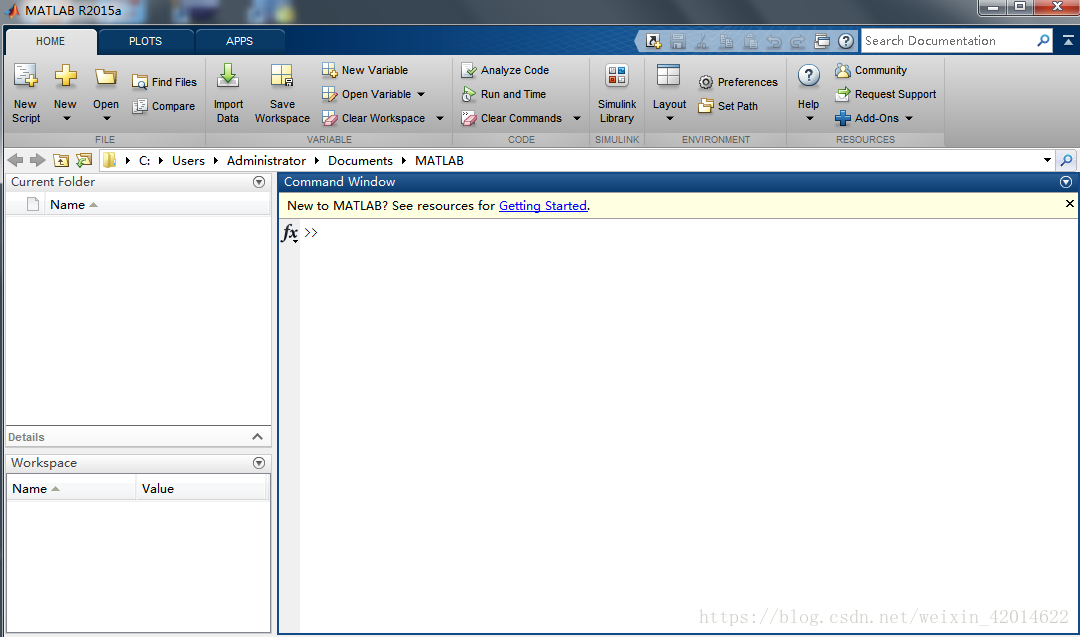Screen dimensions: 1080x637
Task: Open a file with the Open folder icon
Action: pyautogui.click(x=105, y=76)
